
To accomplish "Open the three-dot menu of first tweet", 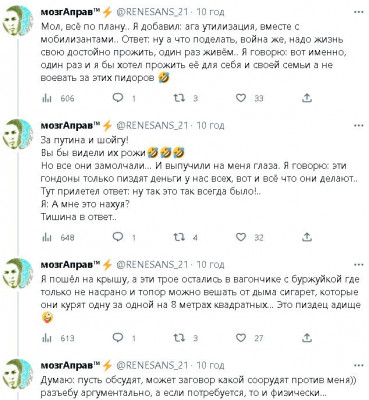I will (x=358, y=12).
